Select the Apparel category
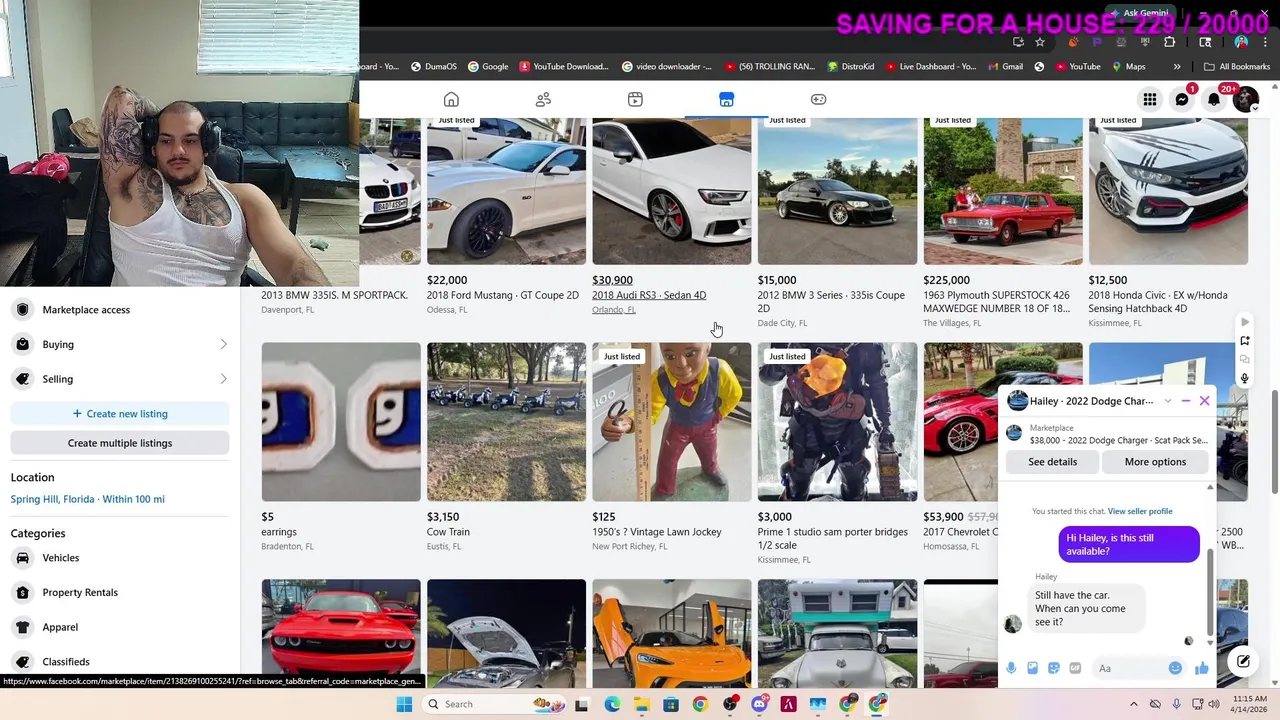1280x720 pixels. (x=120, y=627)
